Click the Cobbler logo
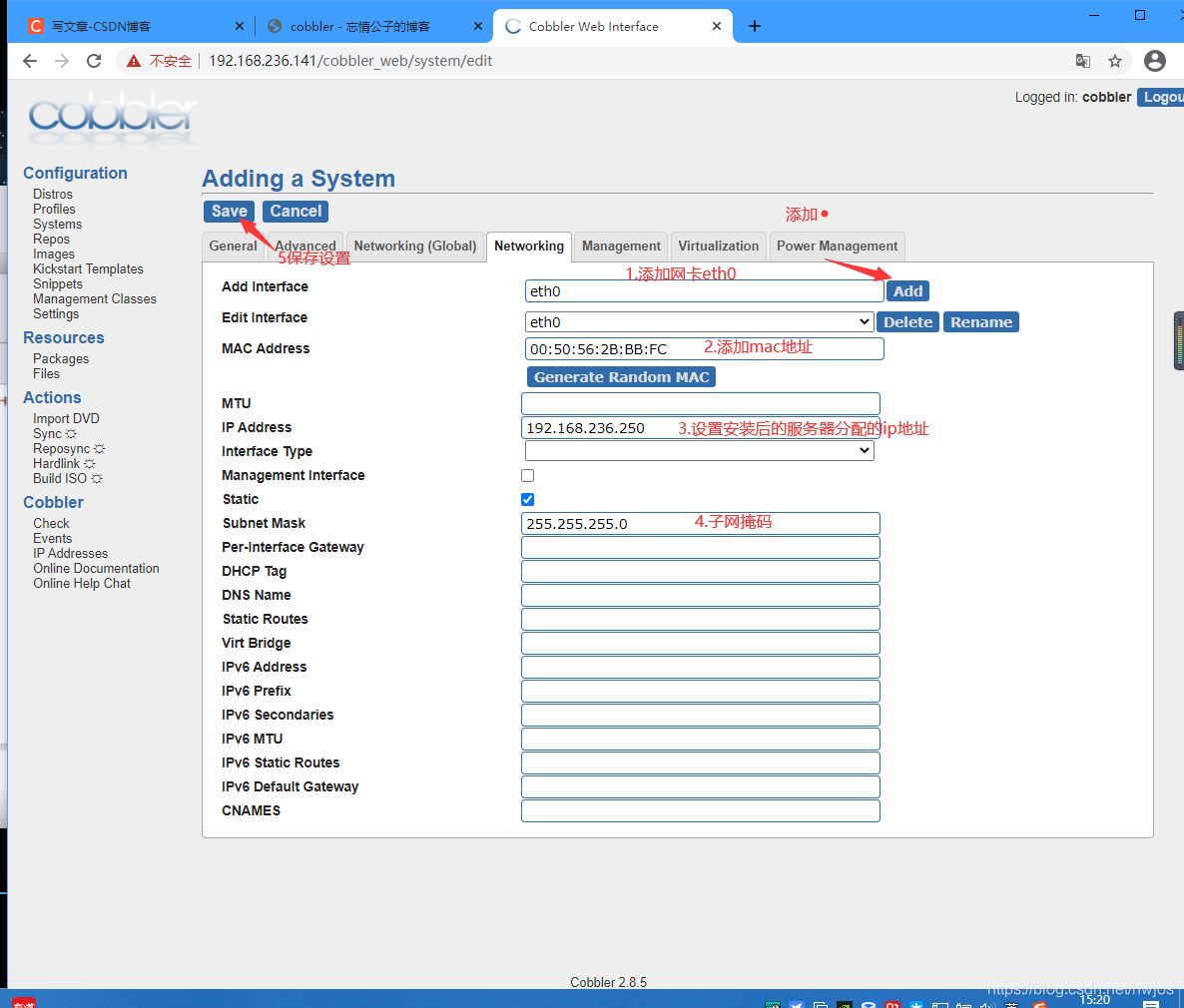The height and width of the screenshot is (1008, 1184). pos(113,118)
